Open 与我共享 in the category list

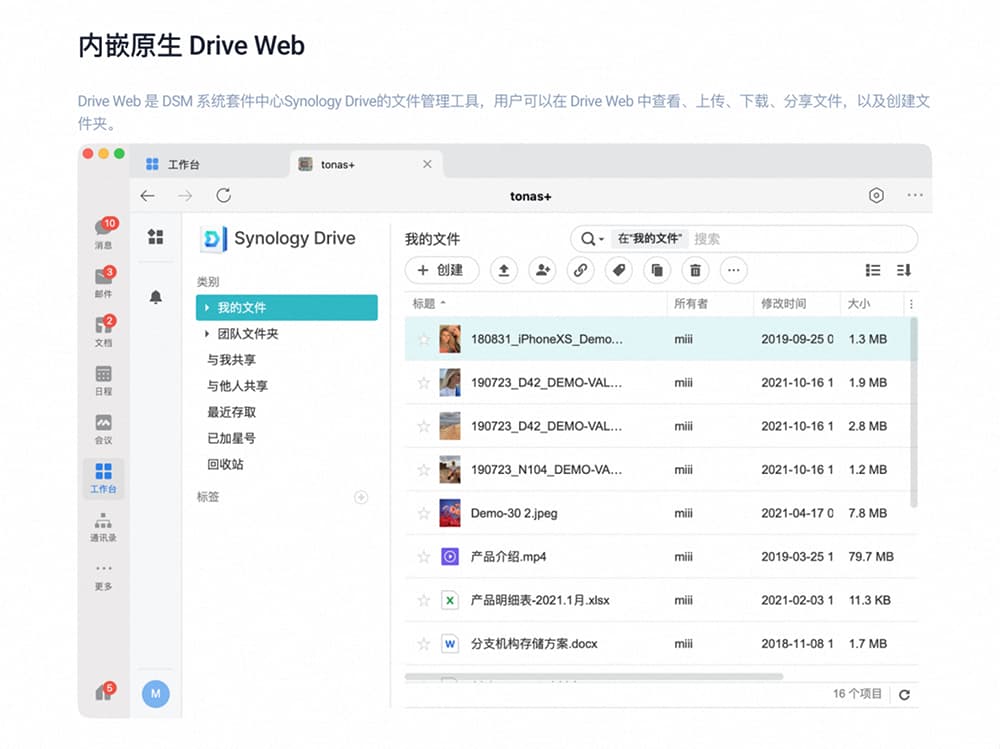pyautogui.click(x=232, y=360)
